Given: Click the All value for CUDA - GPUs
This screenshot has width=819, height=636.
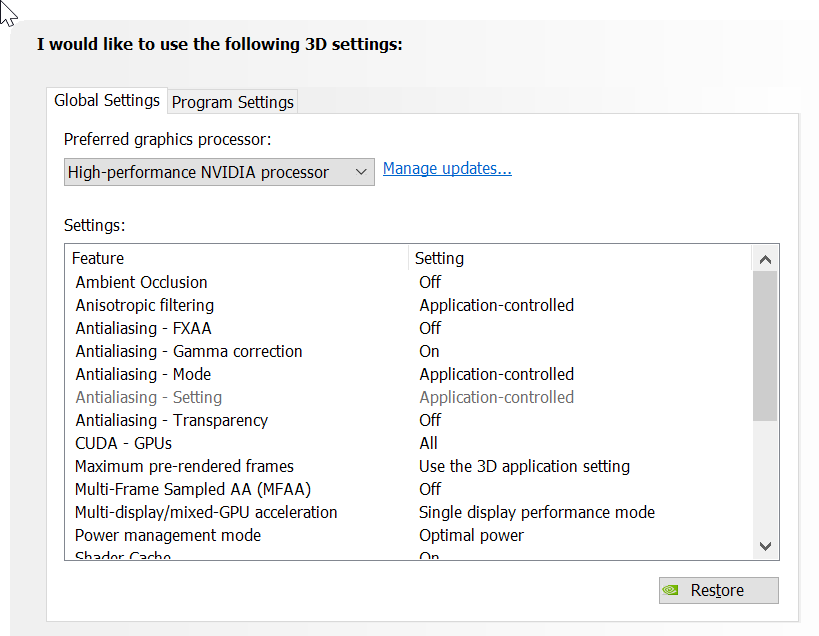Looking at the screenshot, I should tap(428, 443).
